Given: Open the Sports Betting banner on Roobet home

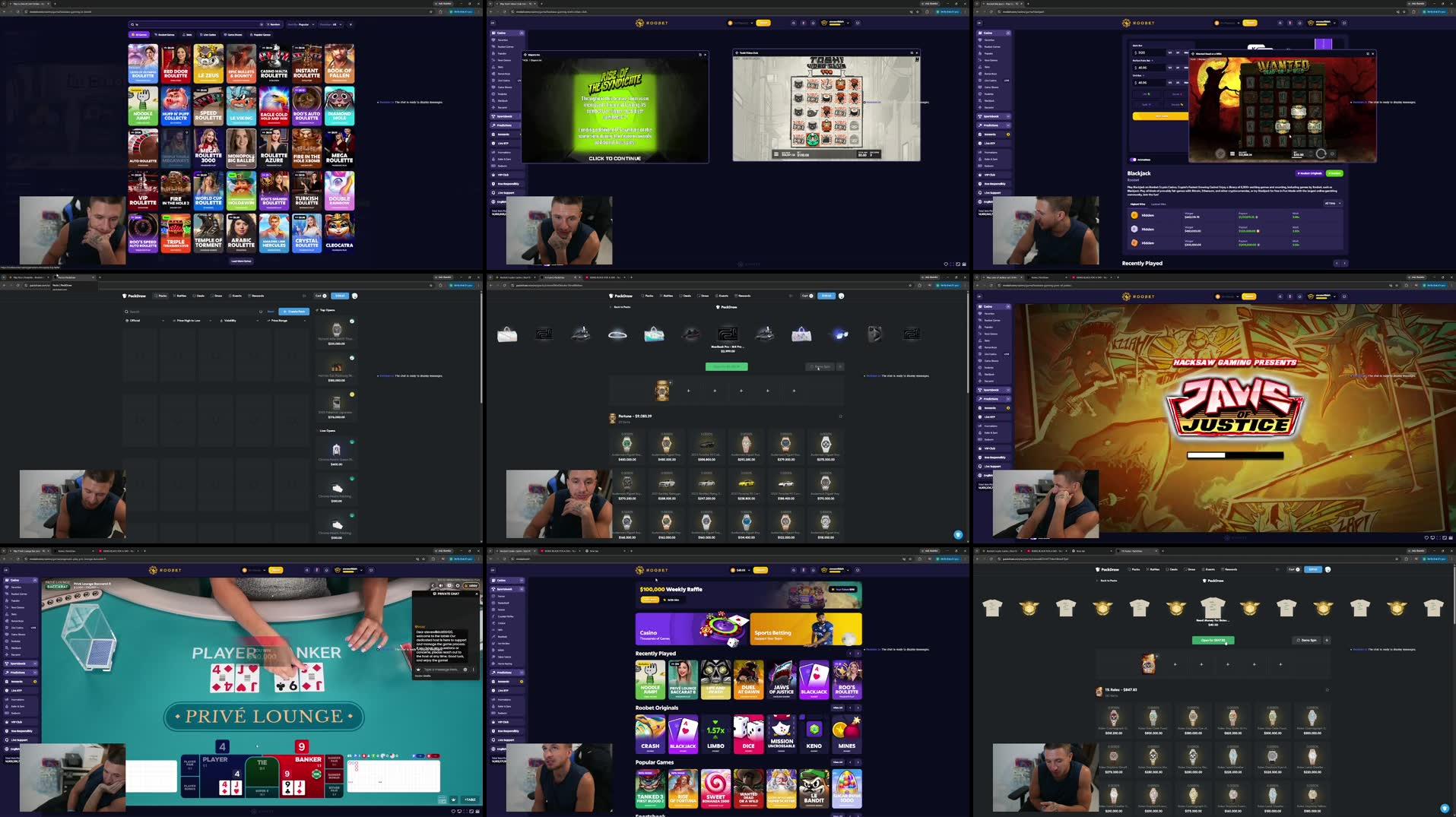Looking at the screenshot, I should (806, 629).
